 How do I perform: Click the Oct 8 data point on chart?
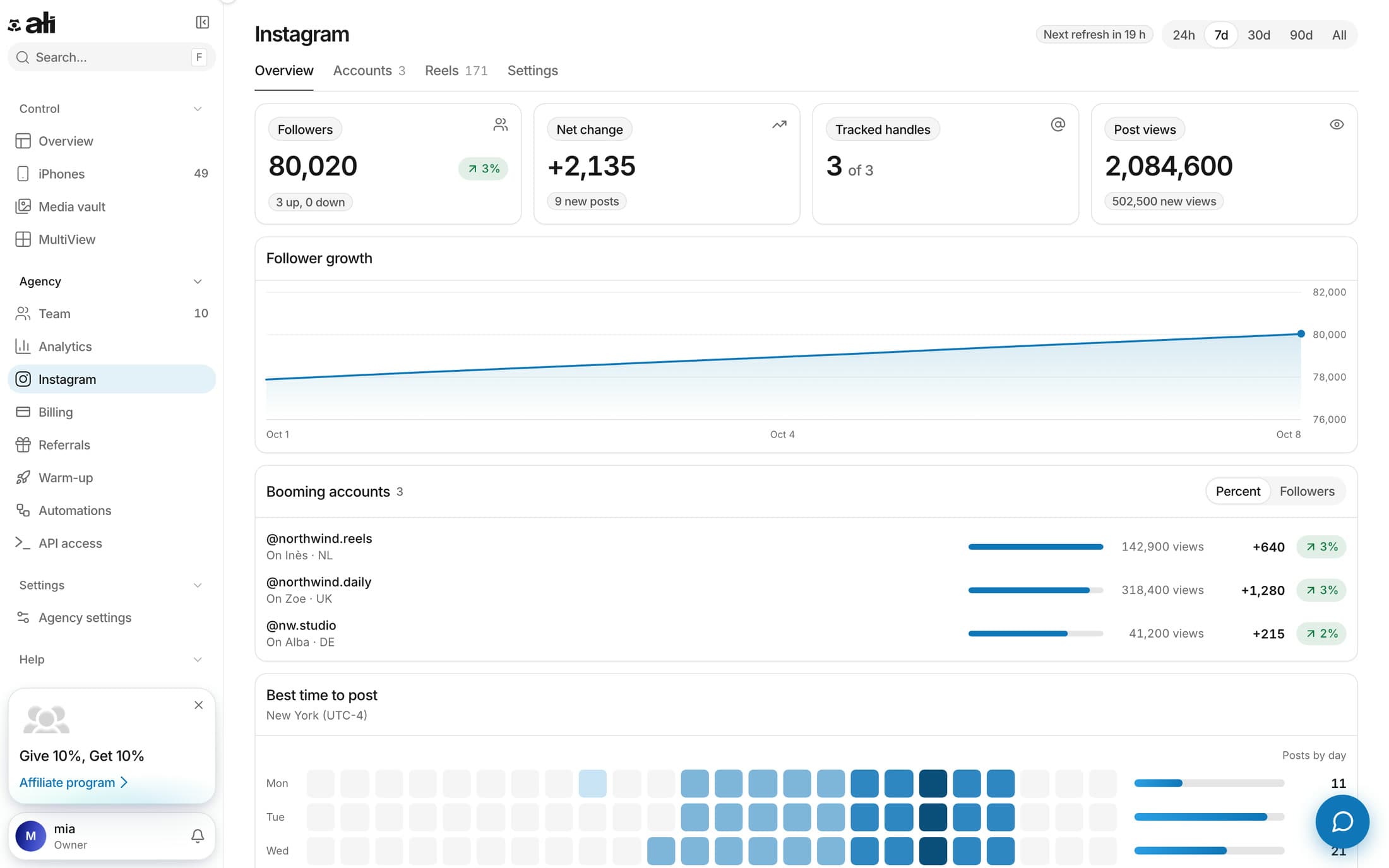[1301, 334]
